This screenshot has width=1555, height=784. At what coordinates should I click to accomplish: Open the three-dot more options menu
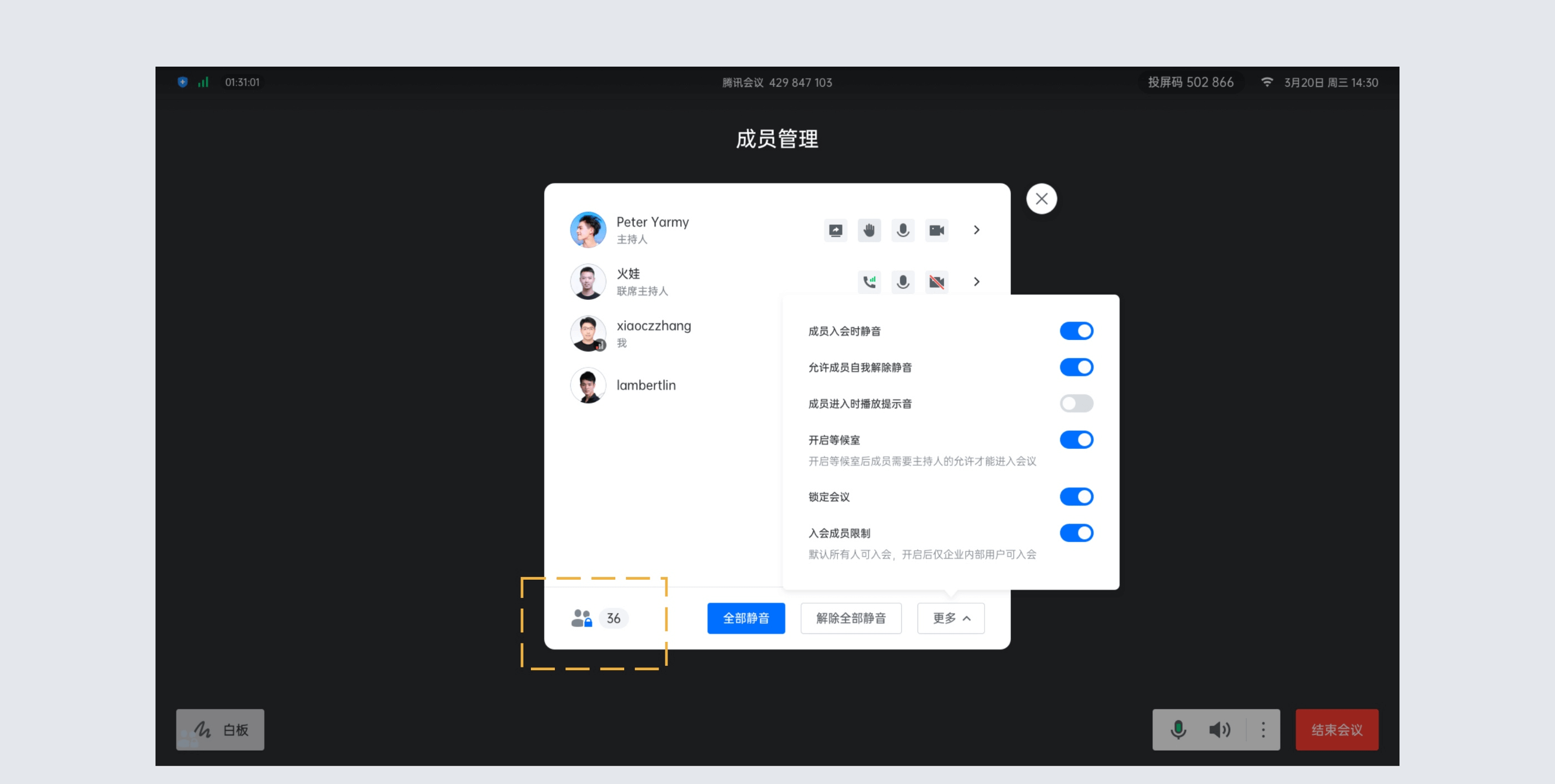tap(1263, 730)
